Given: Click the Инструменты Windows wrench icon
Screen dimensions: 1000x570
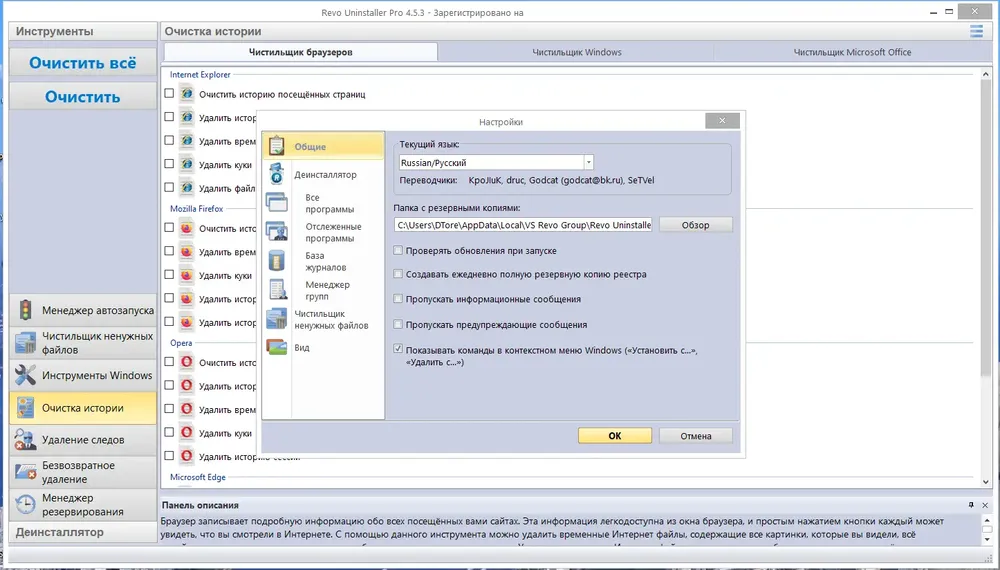Looking at the screenshot, I should 25,375.
